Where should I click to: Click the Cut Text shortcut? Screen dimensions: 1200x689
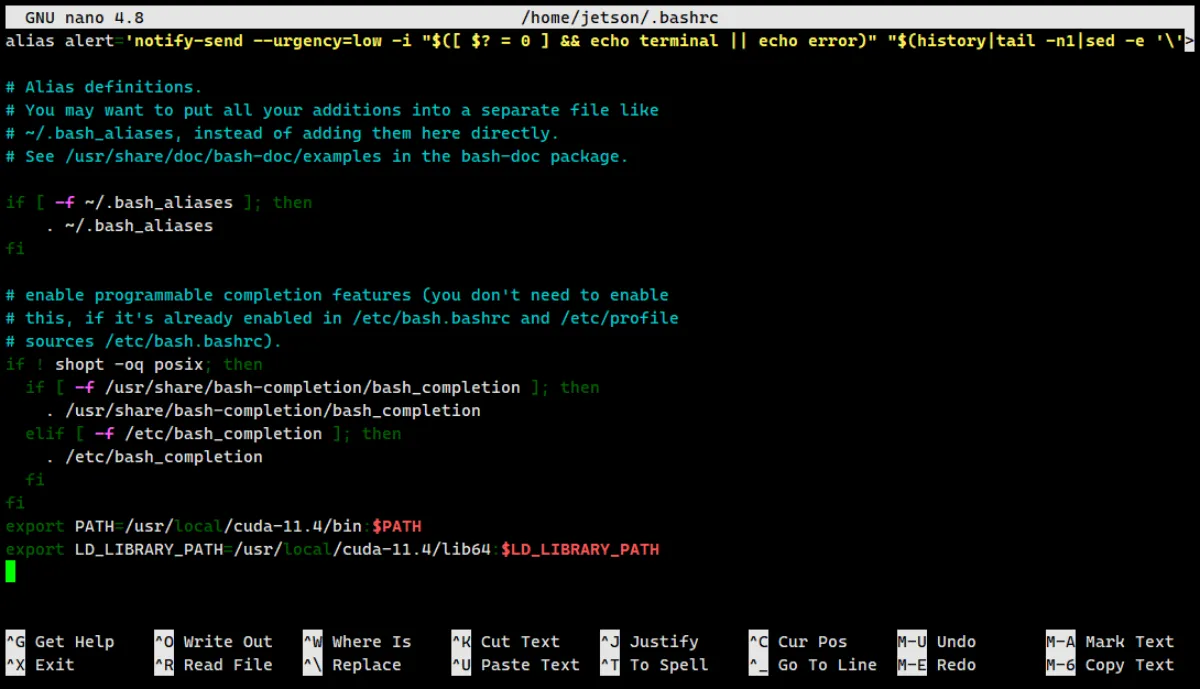coord(505,642)
